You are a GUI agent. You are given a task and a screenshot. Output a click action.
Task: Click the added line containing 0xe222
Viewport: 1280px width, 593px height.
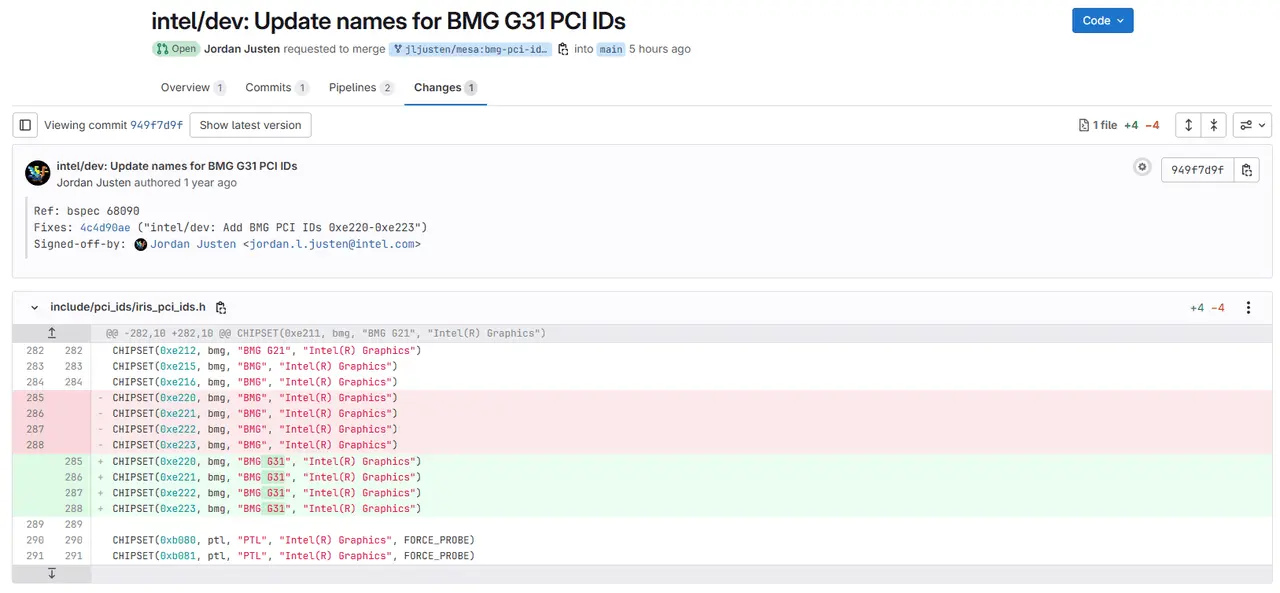[x=680, y=493]
